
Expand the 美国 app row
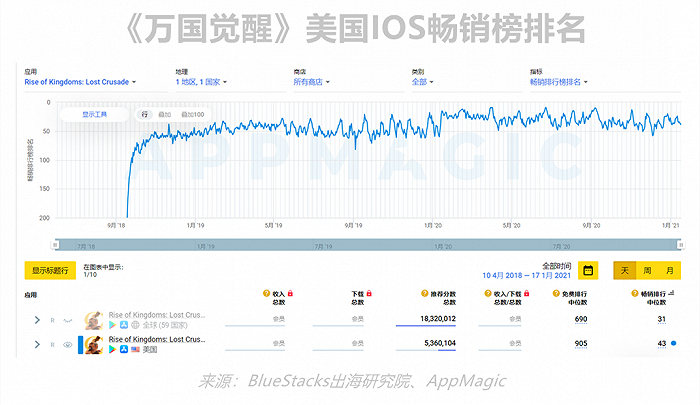37,345
